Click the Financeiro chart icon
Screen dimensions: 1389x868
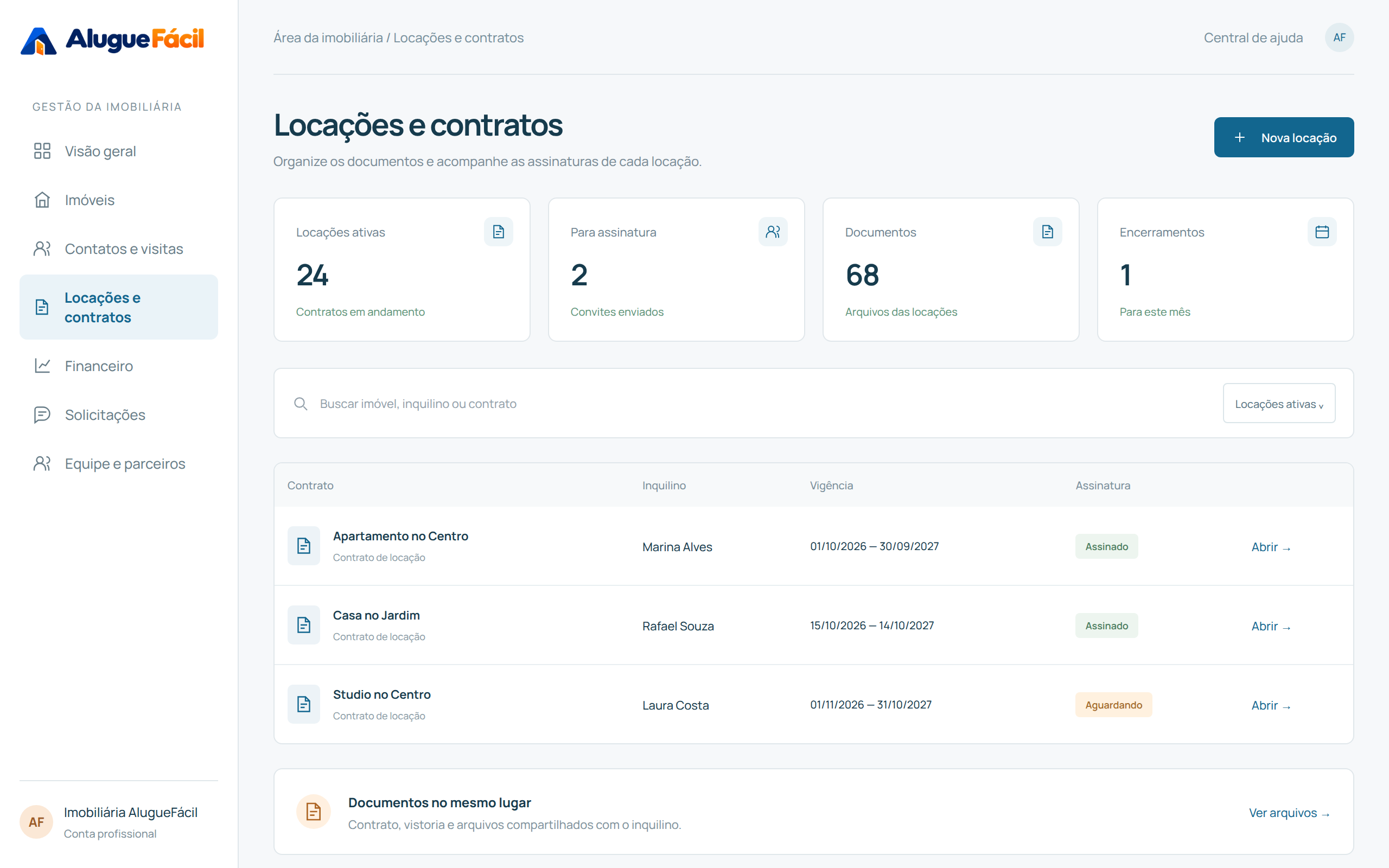tap(42, 366)
